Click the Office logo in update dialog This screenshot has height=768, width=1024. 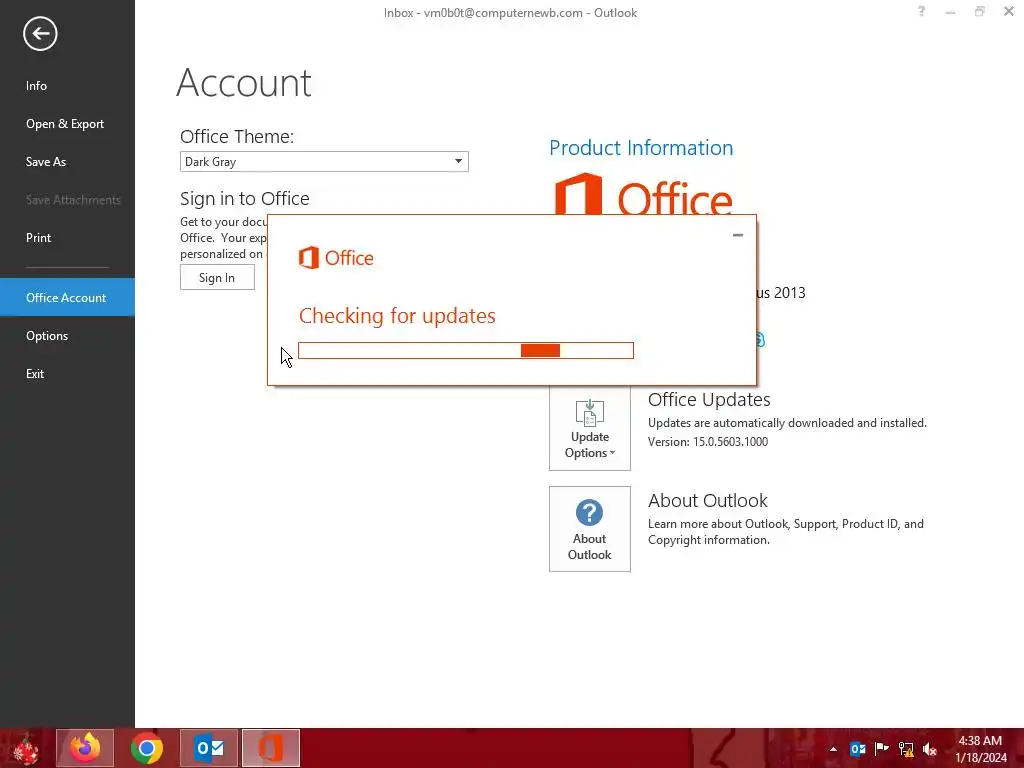pos(336,258)
